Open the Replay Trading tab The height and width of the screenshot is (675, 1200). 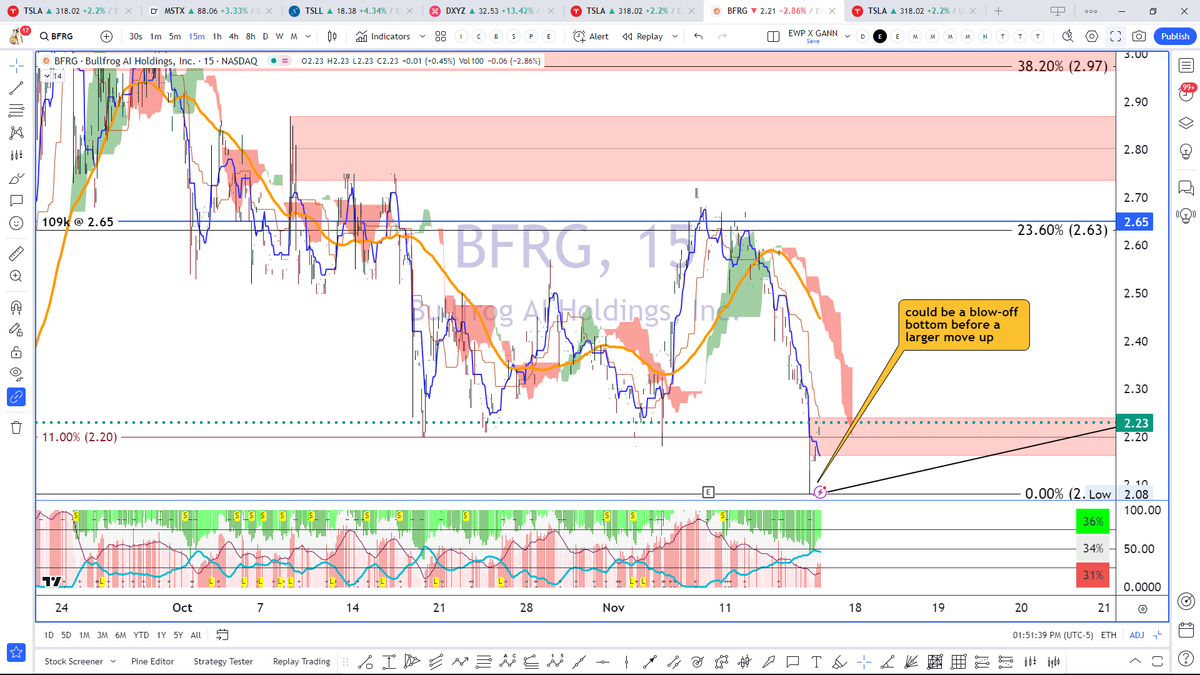click(x=301, y=661)
